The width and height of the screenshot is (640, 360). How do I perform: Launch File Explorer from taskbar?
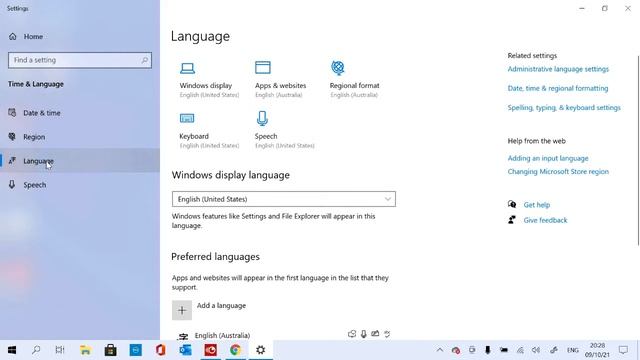pyautogui.click(x=85, y=350)
